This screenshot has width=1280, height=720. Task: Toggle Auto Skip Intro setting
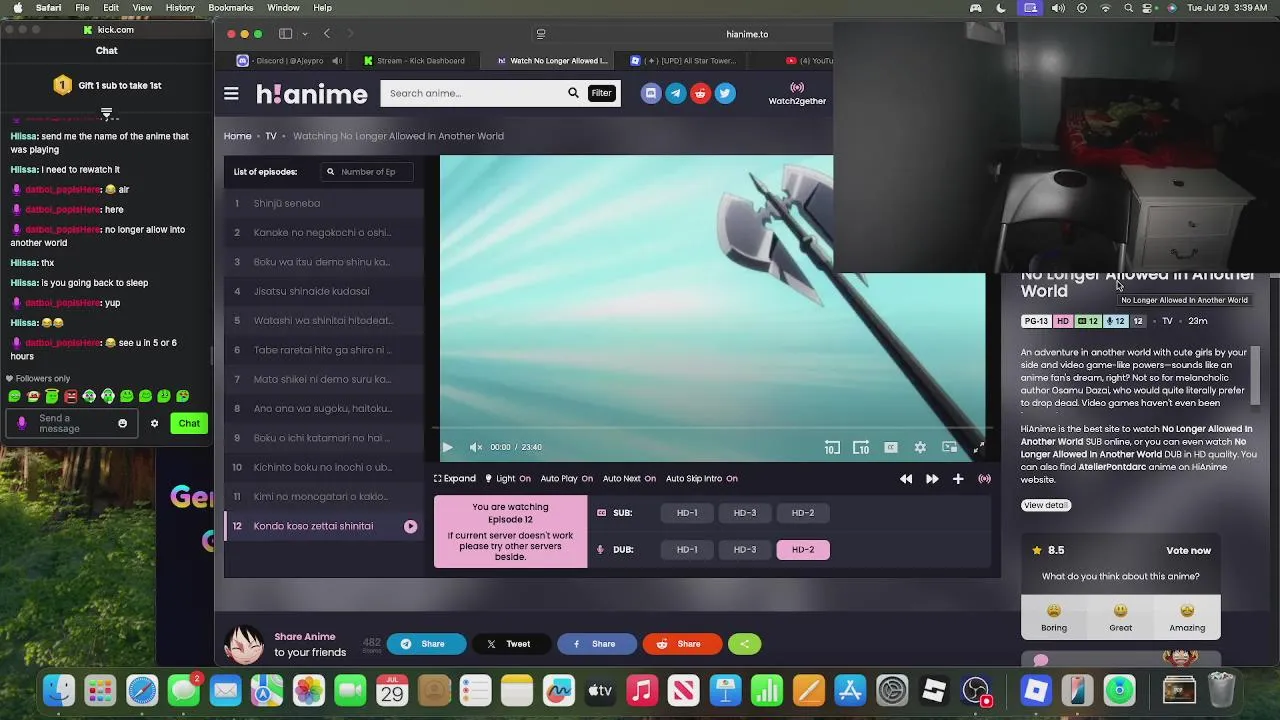point(702,478)
